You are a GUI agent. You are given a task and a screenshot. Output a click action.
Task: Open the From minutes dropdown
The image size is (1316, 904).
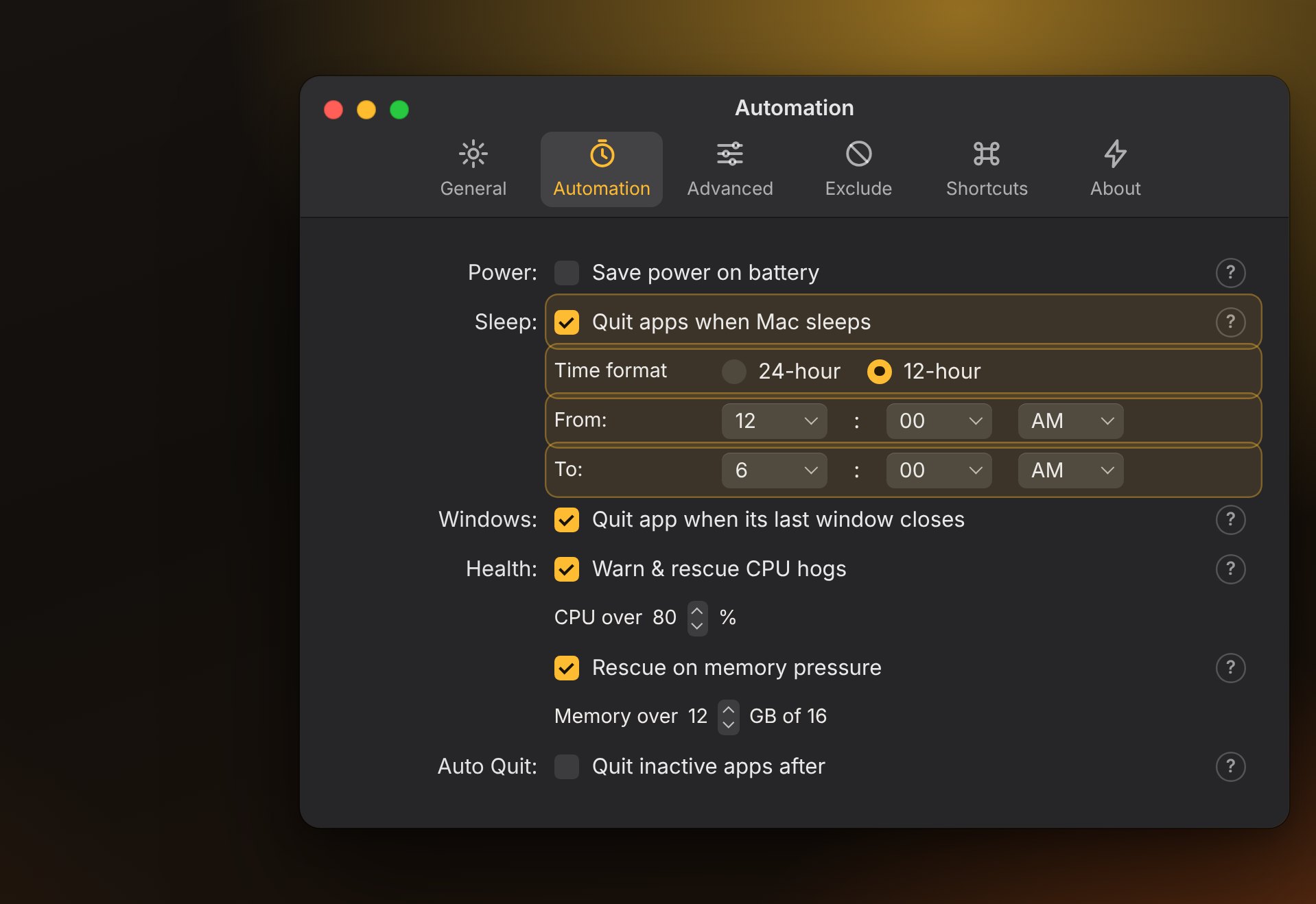939,420
